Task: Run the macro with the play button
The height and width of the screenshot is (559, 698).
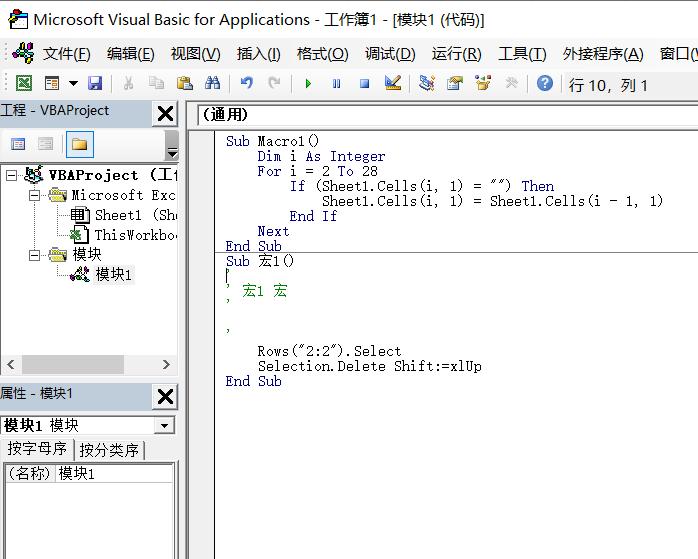Action: coord(308,84)
